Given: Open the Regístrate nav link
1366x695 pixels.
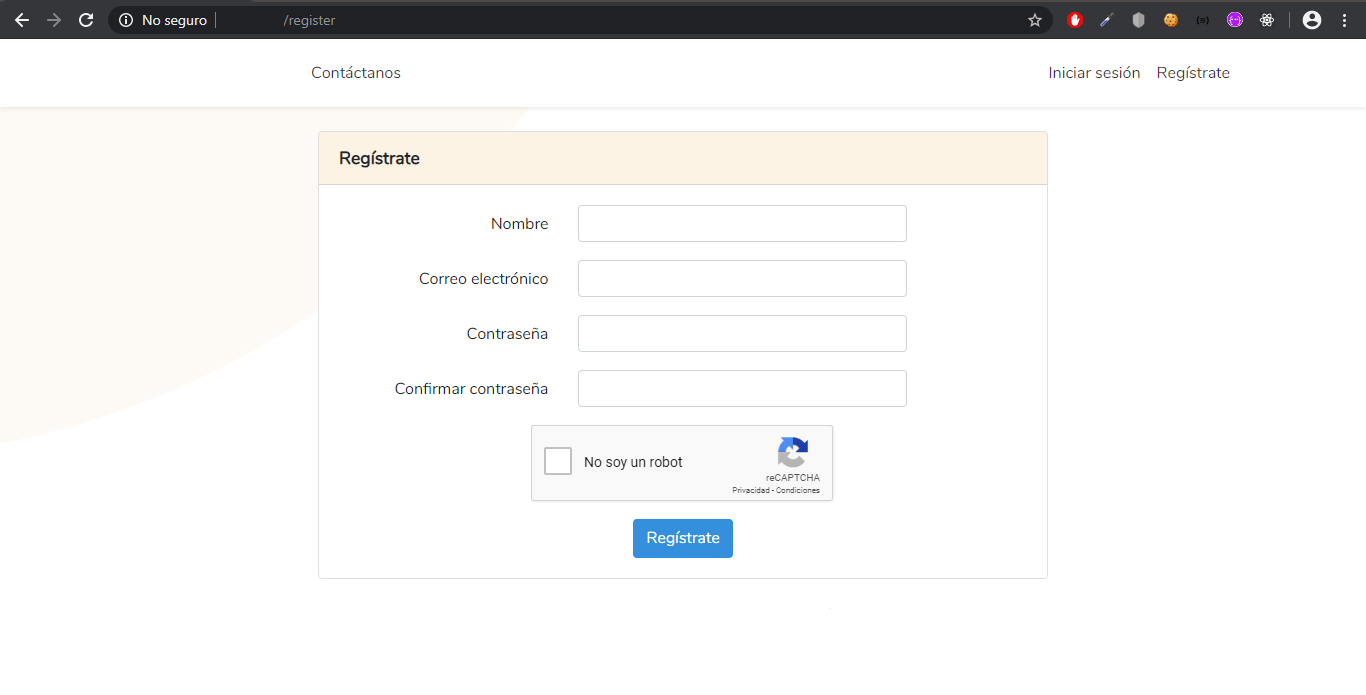Looking at the screenshot, I should [1193, 73].
